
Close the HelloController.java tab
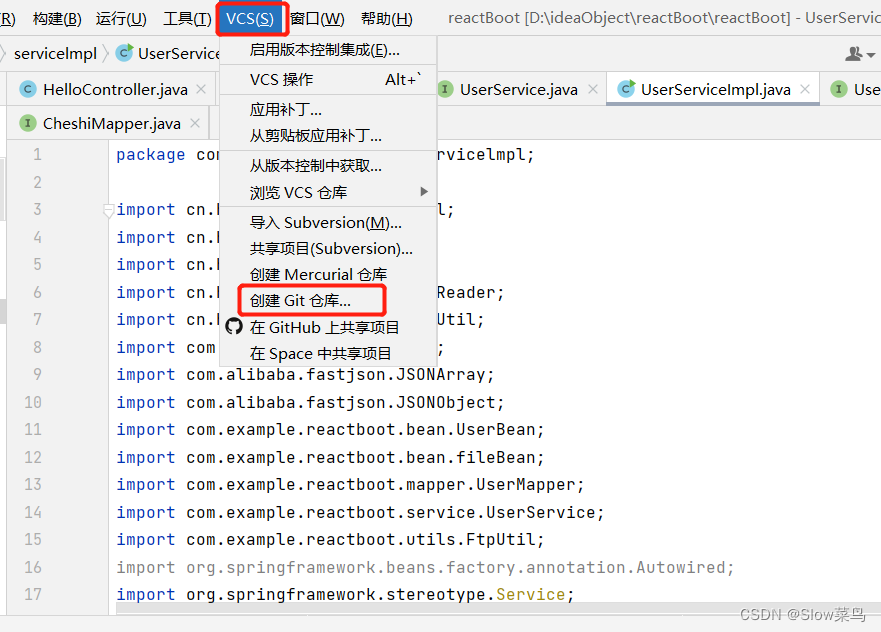201,89
